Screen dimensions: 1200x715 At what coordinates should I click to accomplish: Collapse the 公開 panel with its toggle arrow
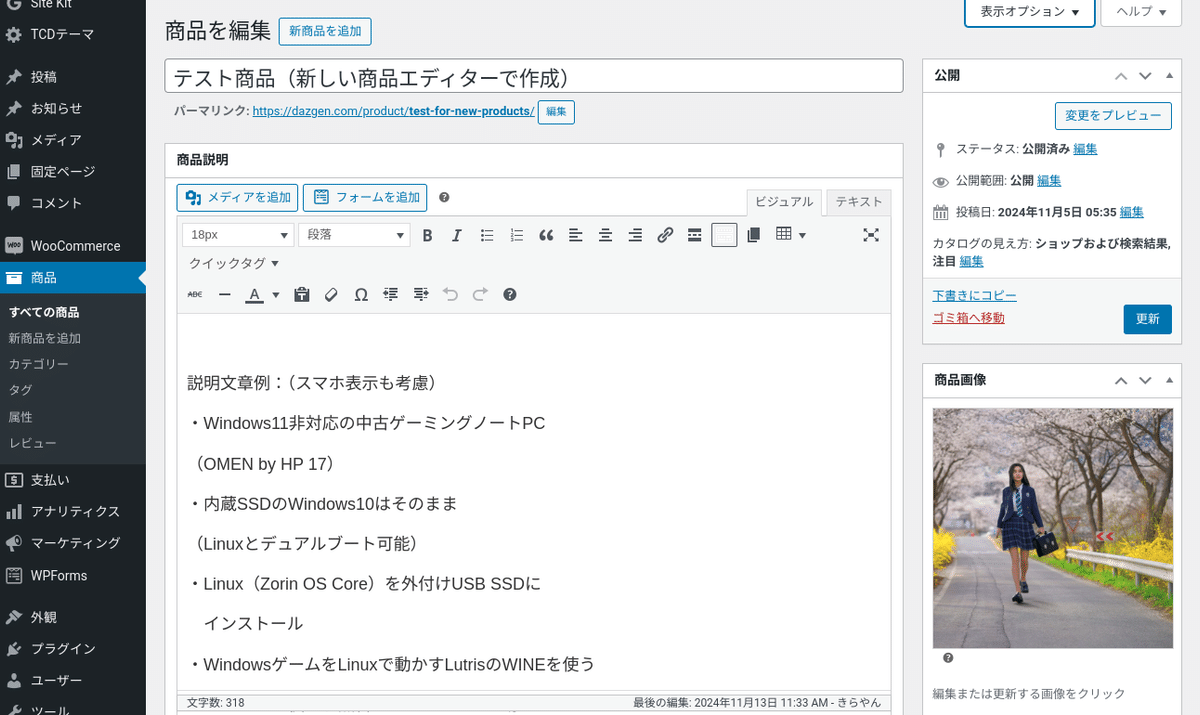[1169, 76]
